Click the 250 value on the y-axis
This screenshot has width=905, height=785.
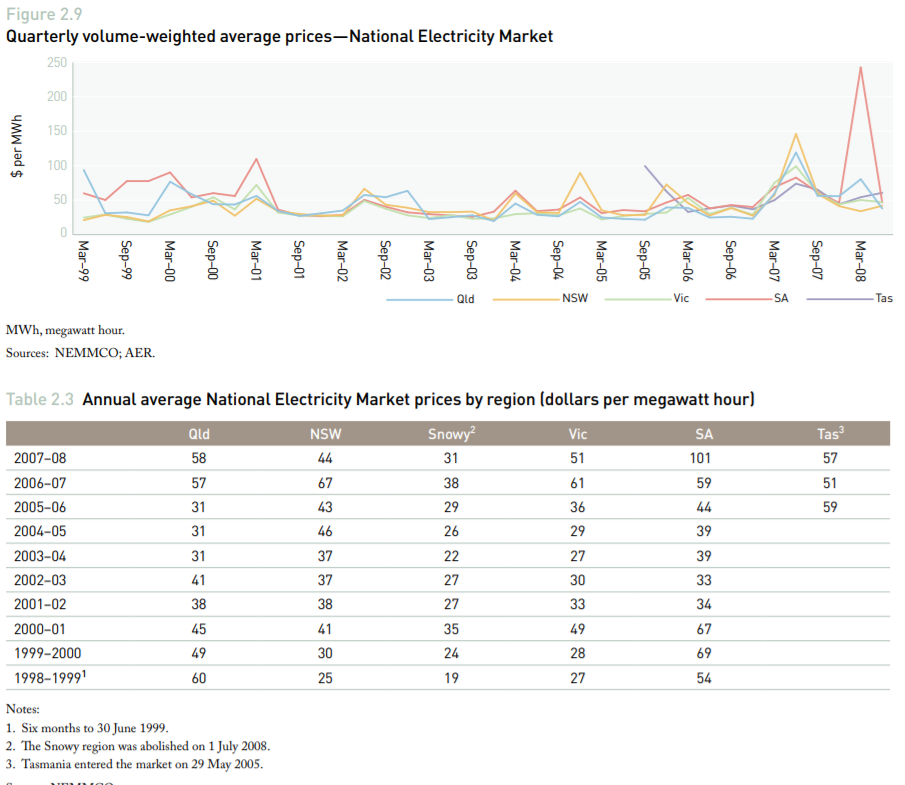pyautogui.click(x=56, y=63)
